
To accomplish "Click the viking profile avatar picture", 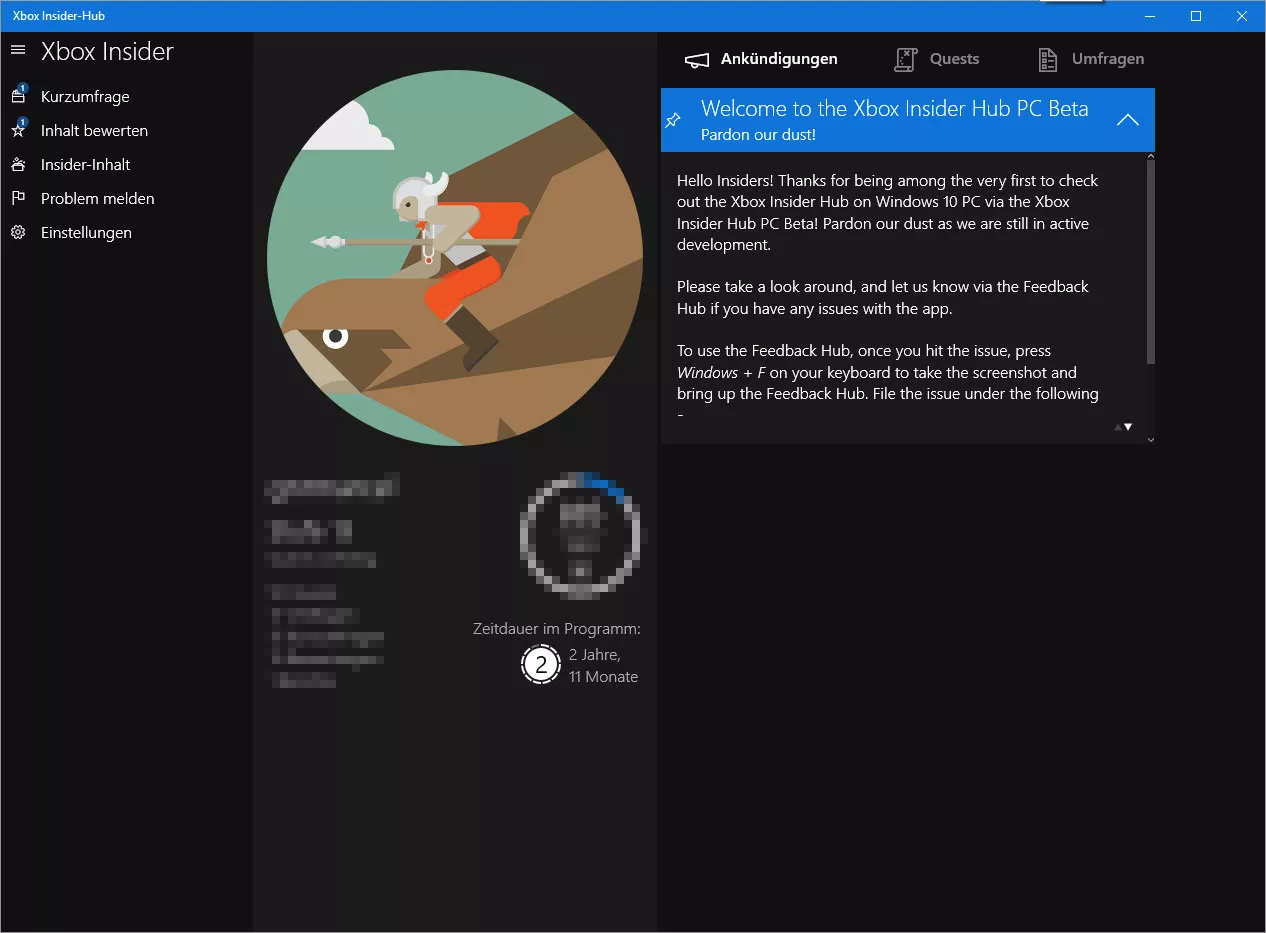I will point(455,258).
